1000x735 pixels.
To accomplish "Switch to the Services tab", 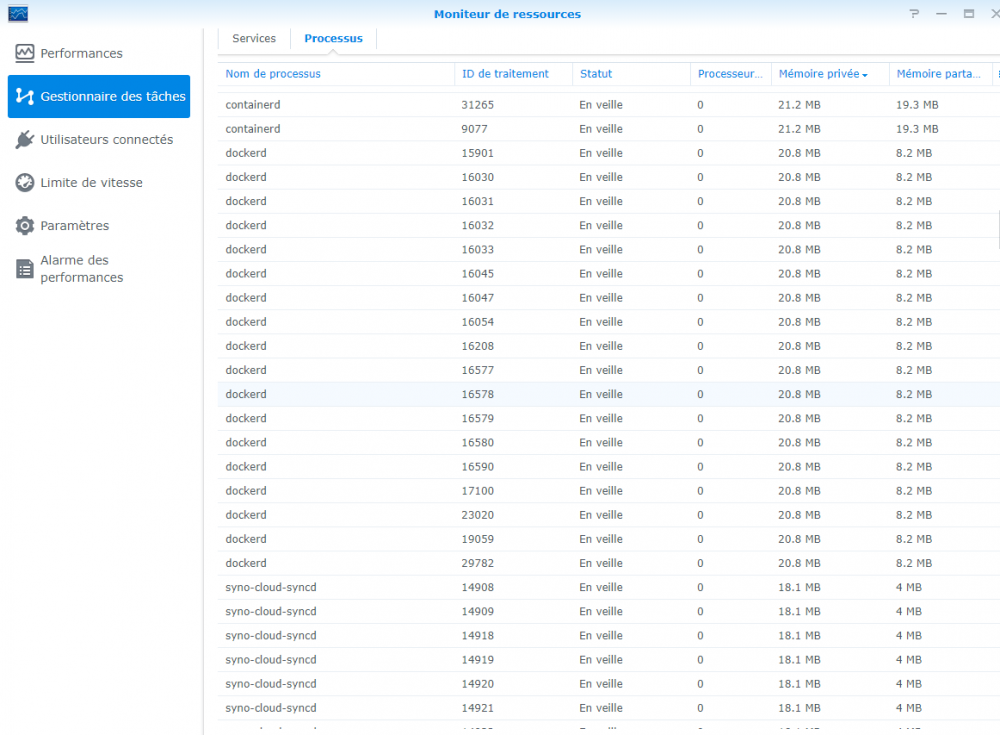I will [254, 39].
